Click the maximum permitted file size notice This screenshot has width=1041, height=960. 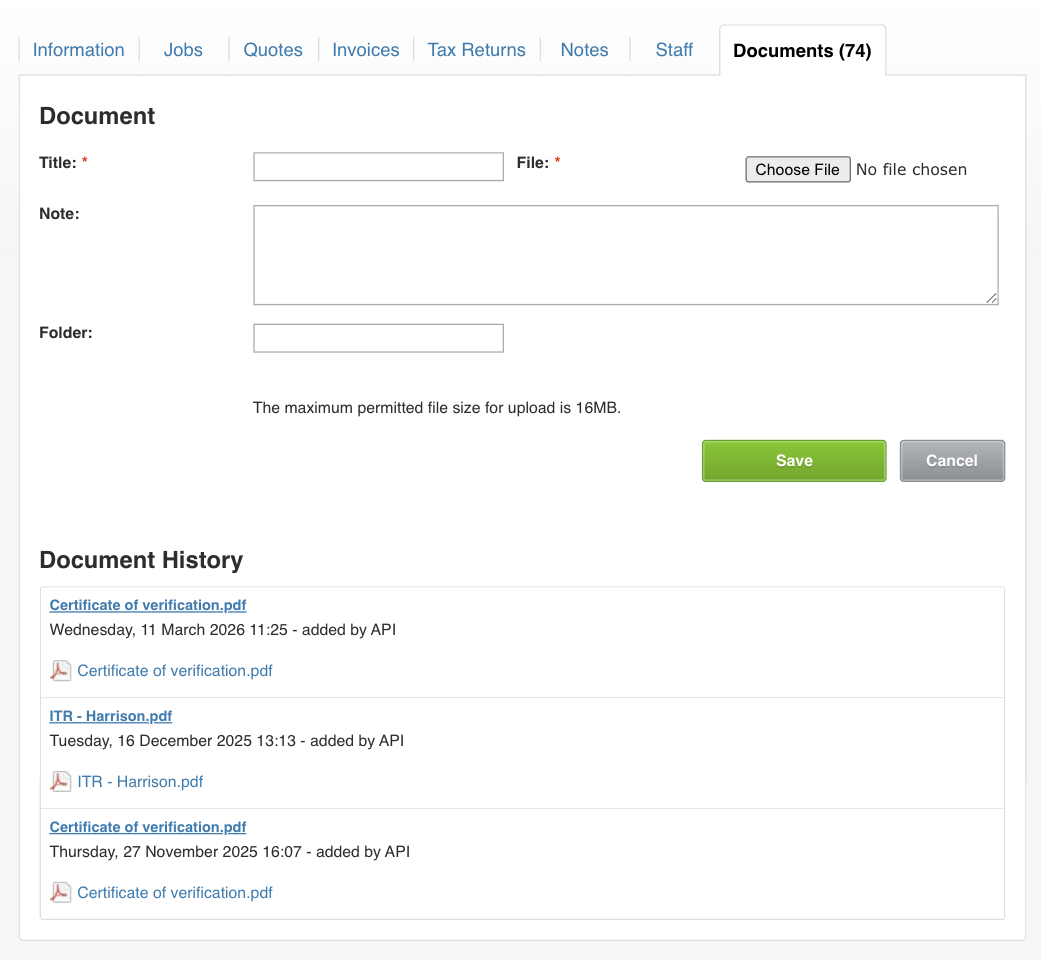point(437,408)
